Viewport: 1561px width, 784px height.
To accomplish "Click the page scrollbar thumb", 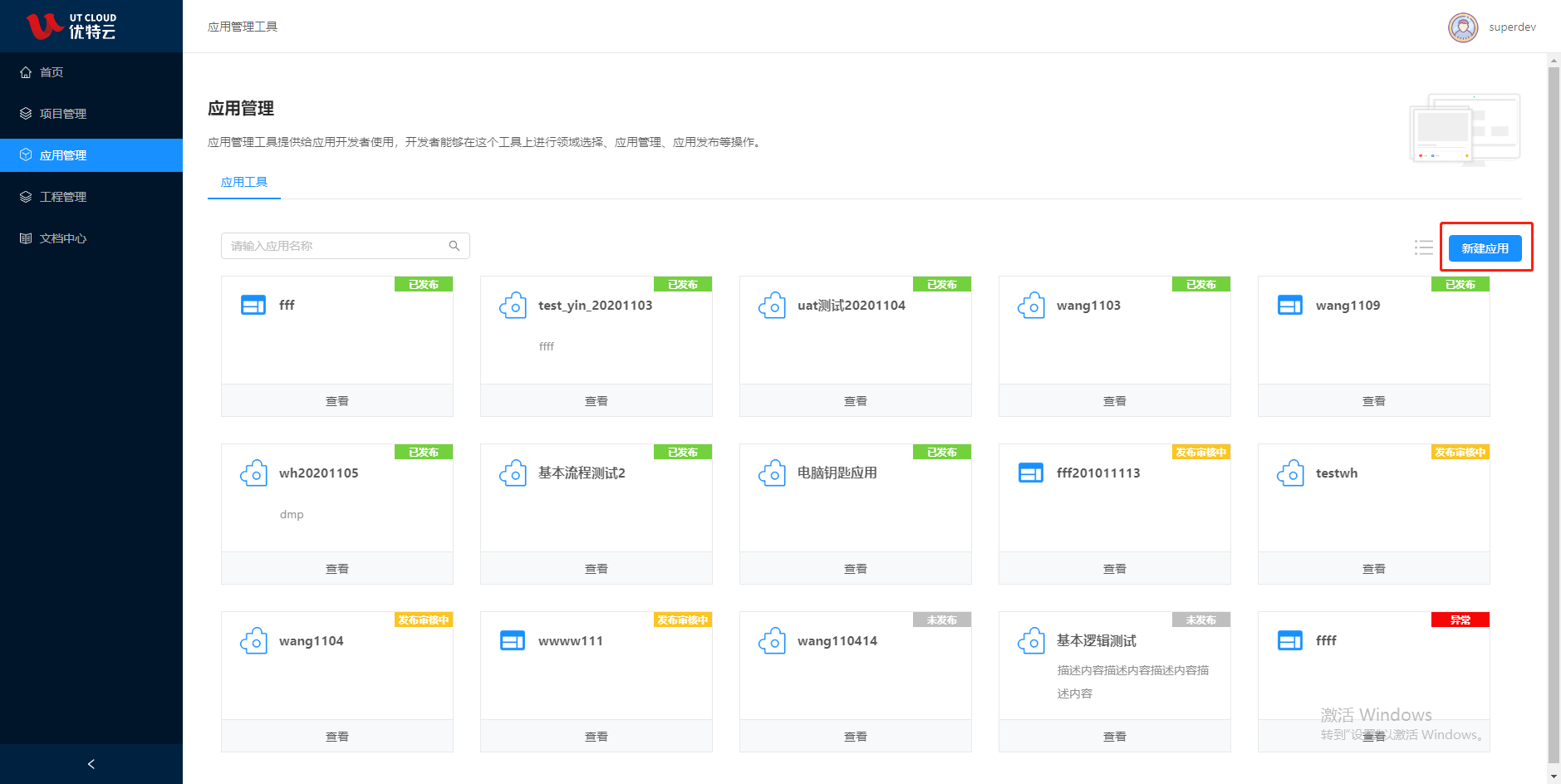I will (x=1554, y=414).
